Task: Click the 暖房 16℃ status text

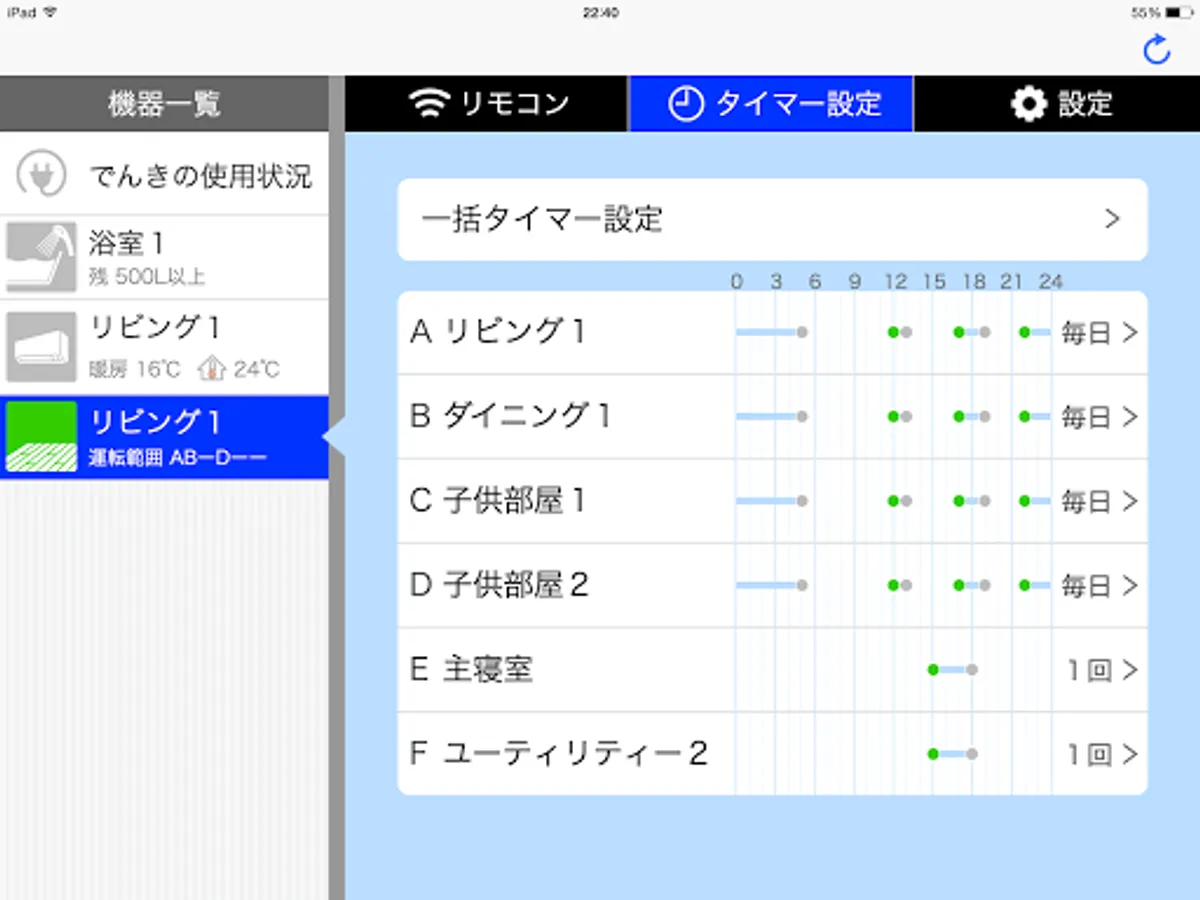Action: coord(135,369)
